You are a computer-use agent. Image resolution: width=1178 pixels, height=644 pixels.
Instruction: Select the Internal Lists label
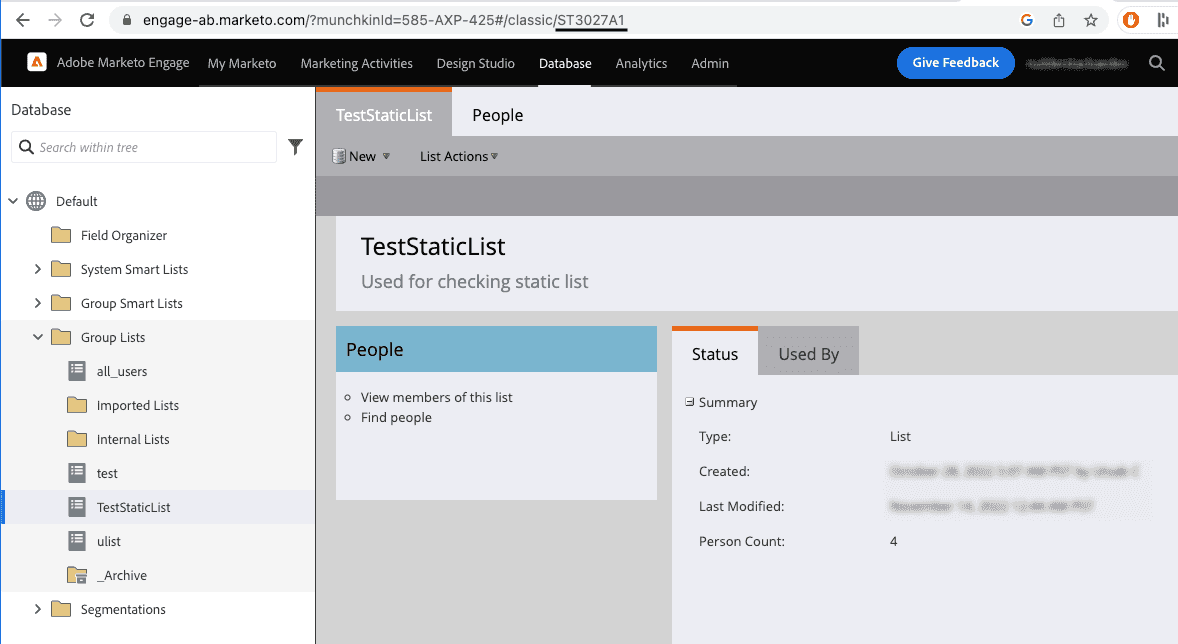pyautogui.click(x=133, y=439)
